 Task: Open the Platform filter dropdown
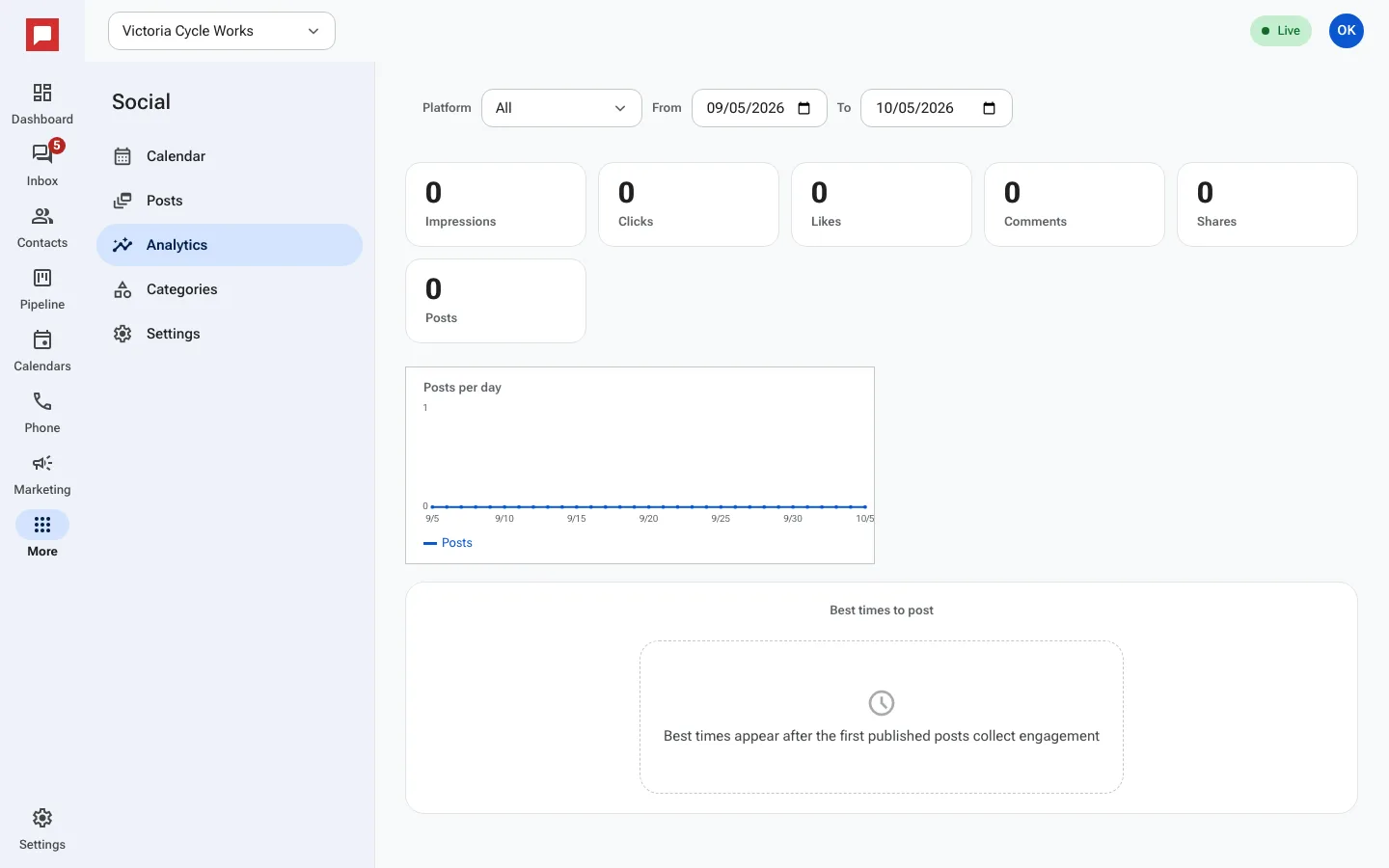click(561, 108)
